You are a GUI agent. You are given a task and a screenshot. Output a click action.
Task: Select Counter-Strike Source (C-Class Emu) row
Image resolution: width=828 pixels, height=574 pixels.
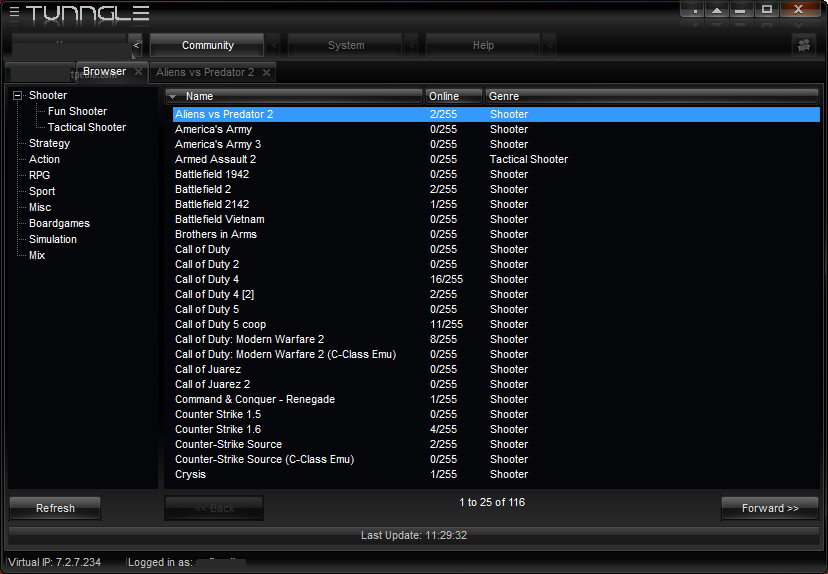[496, 459]
